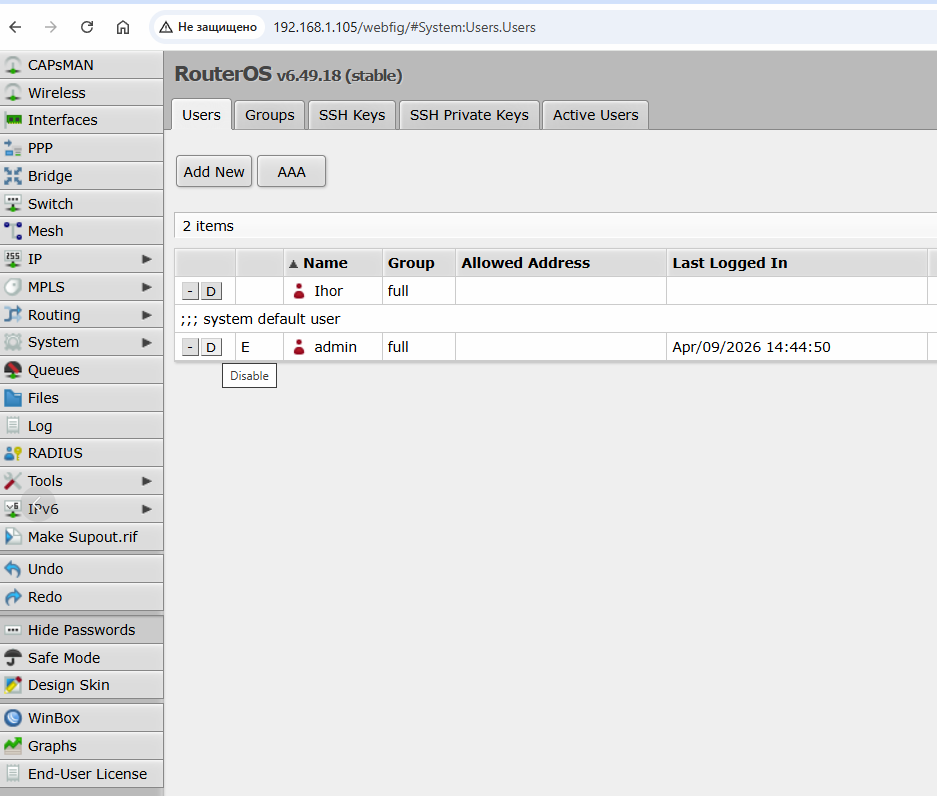937x796 pixels.
Task: Open the CAPsMAN menu icon
Action: [13, 65]
